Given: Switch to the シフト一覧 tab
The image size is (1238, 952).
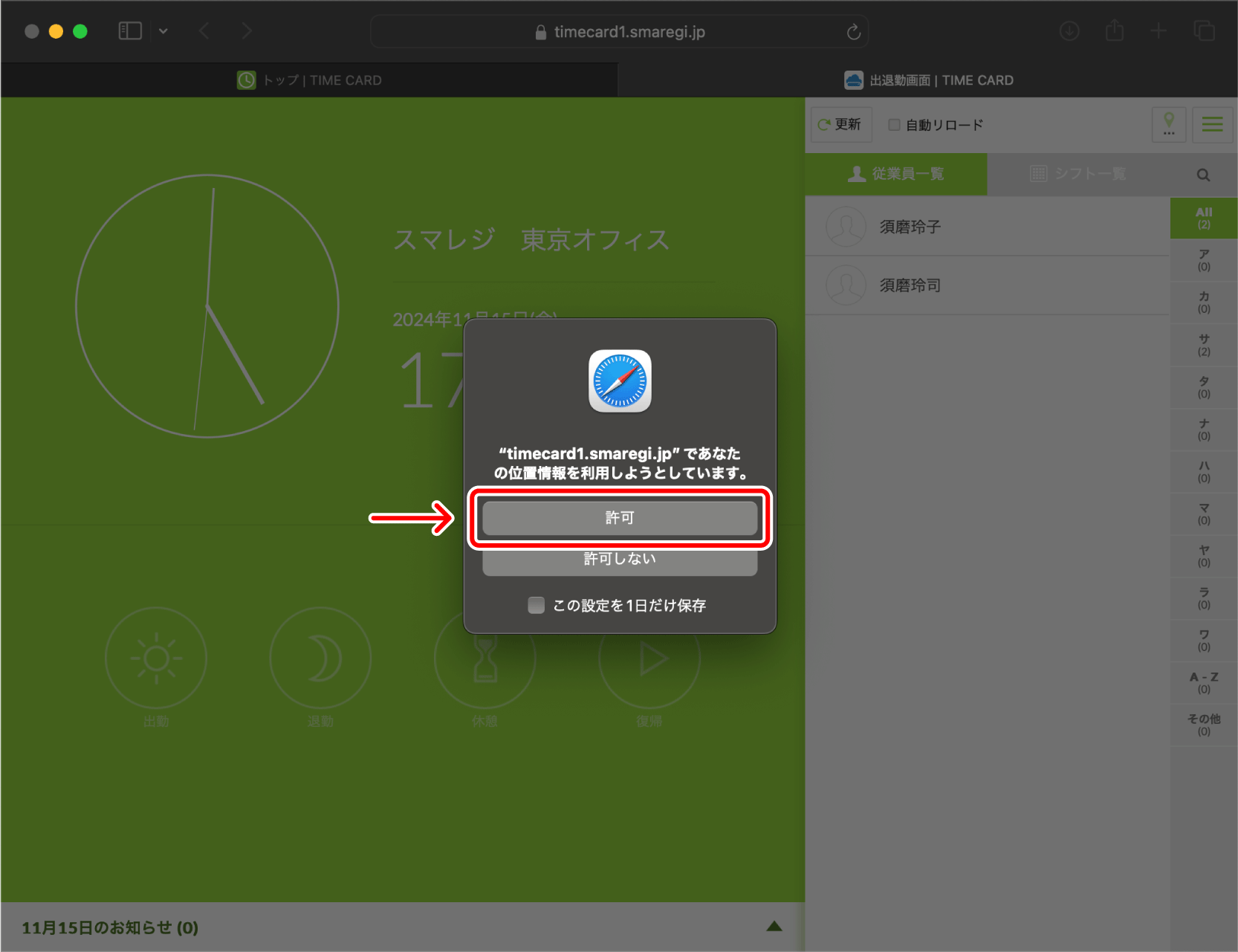Looking at the screenshot, I should coord(1077,174).
